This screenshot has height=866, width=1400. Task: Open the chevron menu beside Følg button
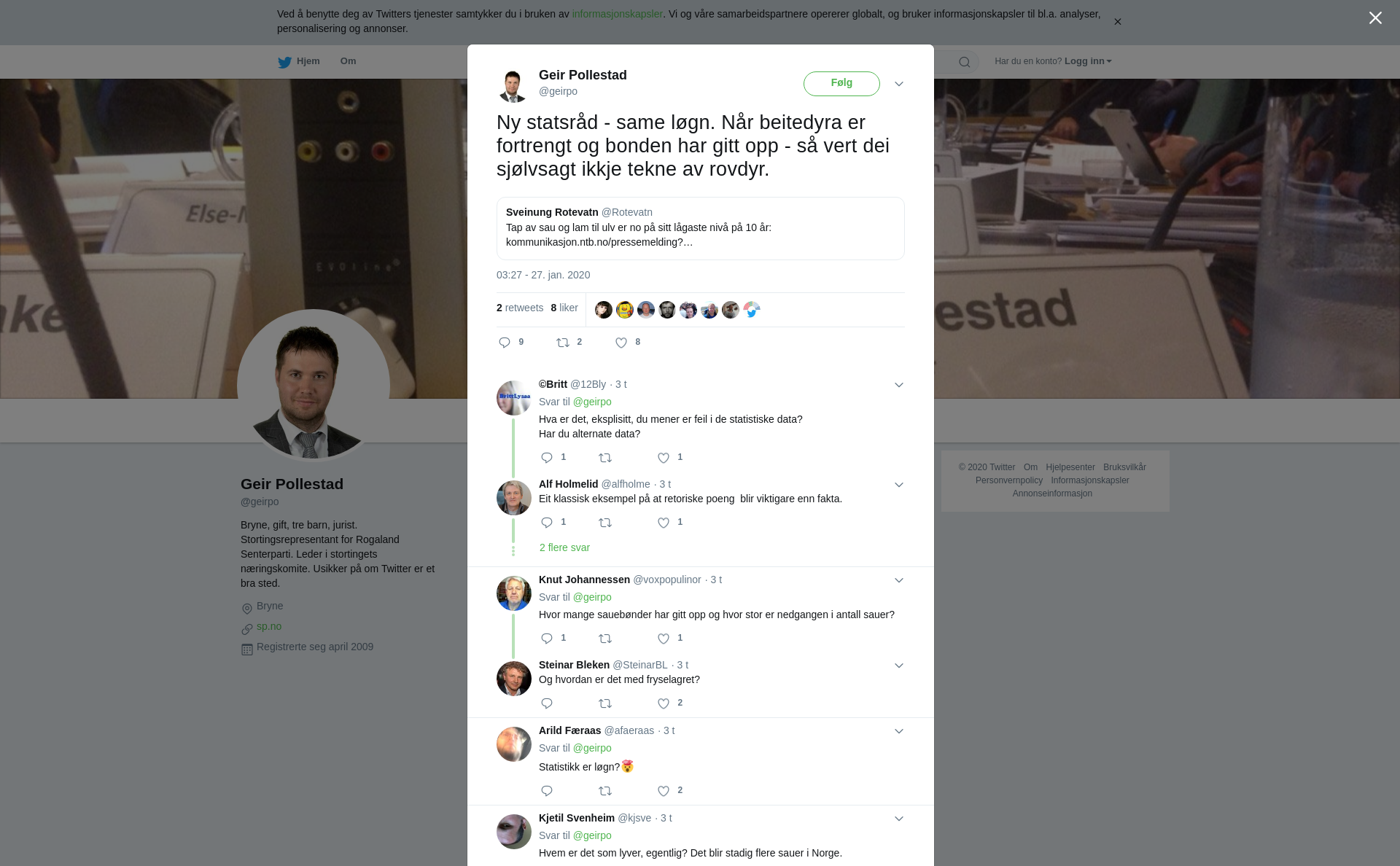click(899, 84)
